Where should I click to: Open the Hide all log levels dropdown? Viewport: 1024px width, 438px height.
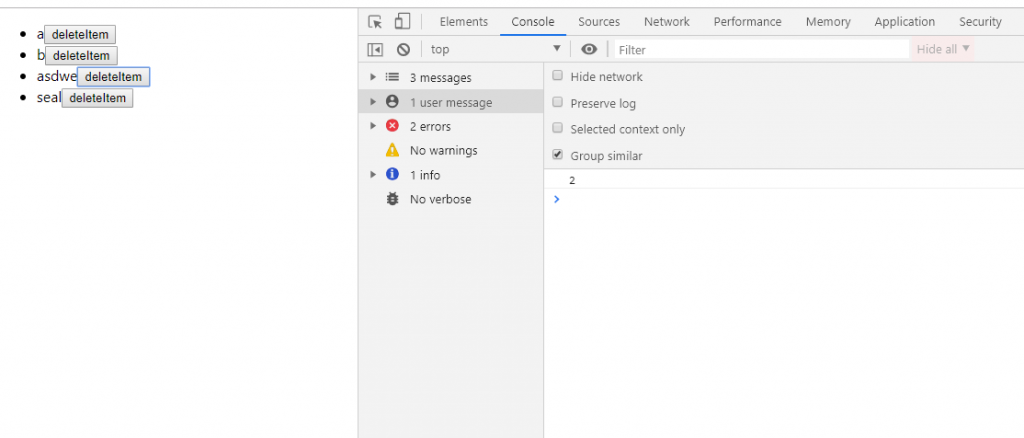coord(943,49)
